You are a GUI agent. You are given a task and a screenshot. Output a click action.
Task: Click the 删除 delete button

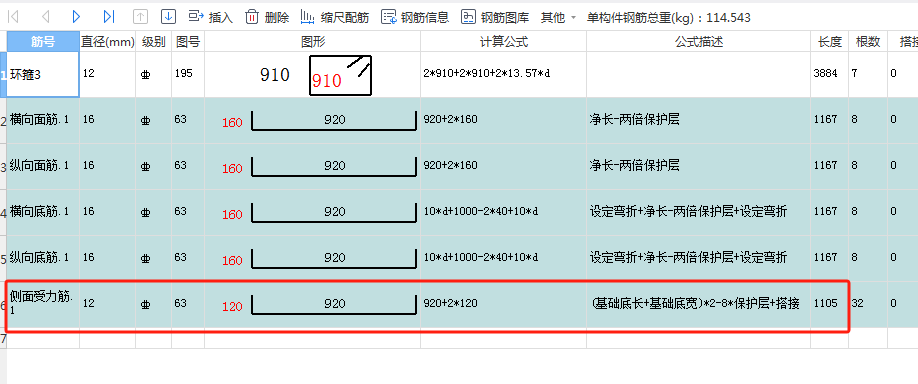pos(267,17)
